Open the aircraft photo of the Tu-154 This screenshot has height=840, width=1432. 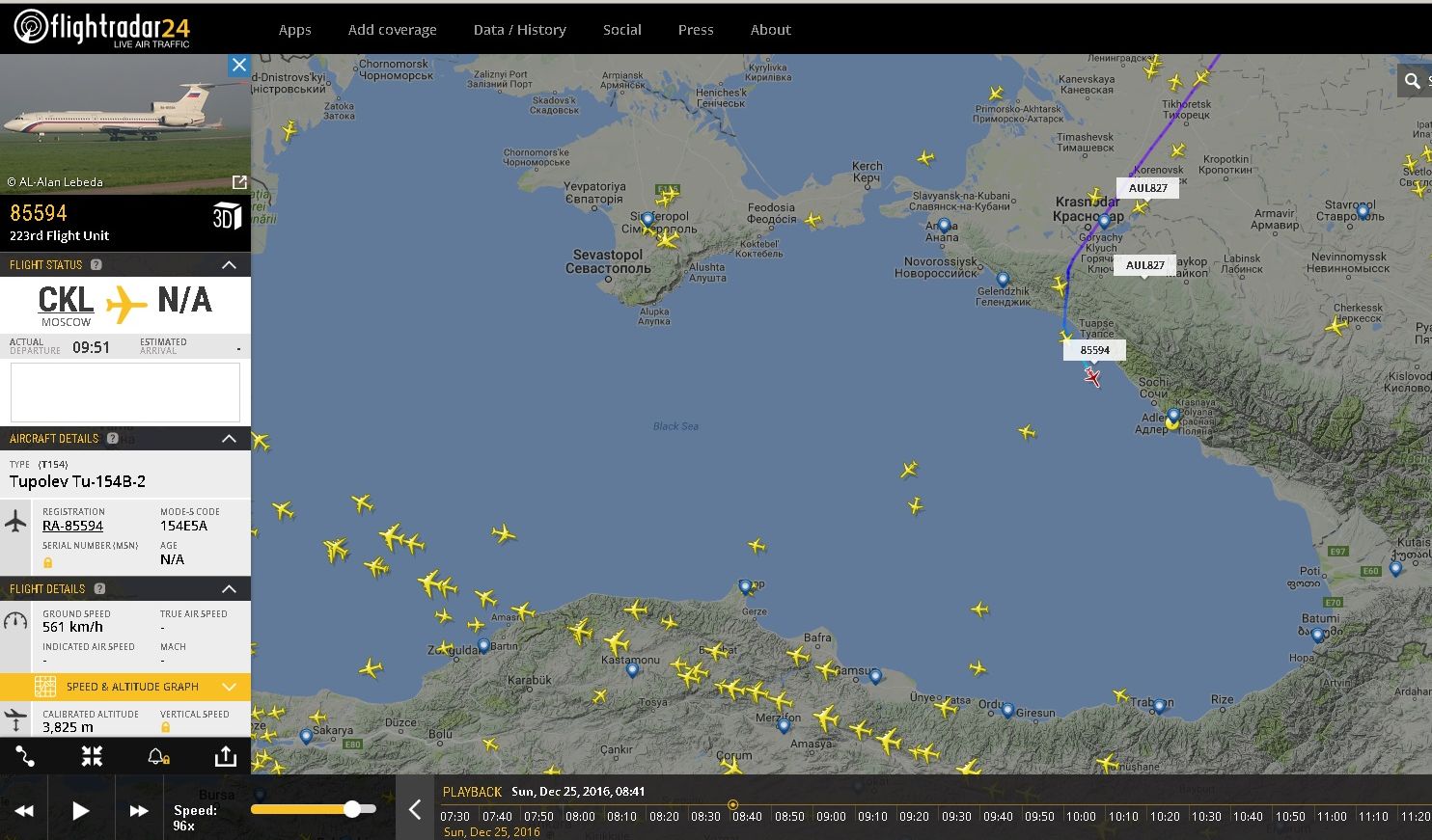click(124, 124)
